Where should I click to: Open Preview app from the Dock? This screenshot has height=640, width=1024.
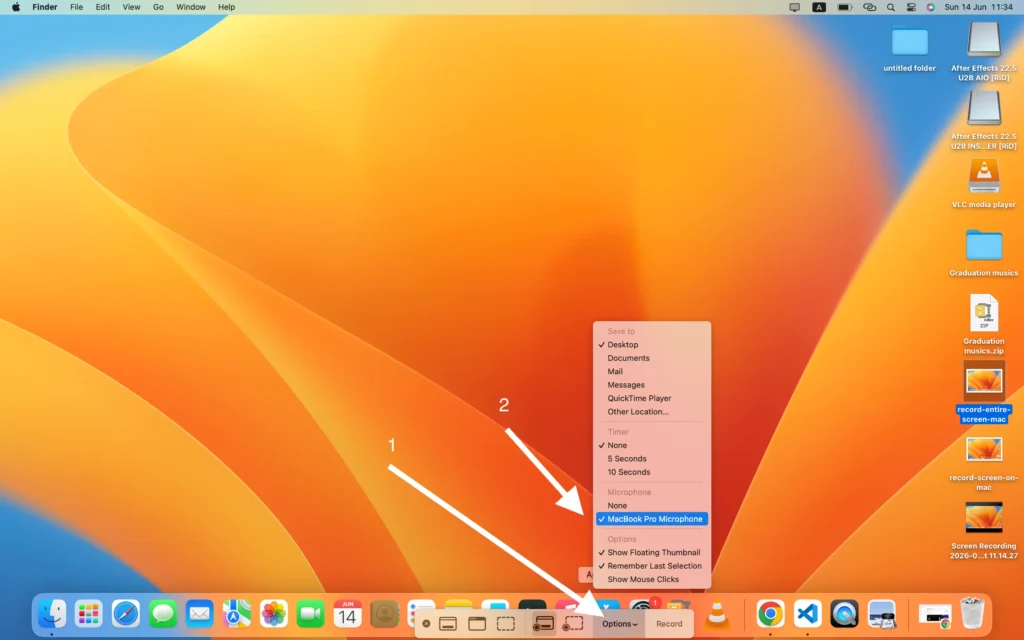click(x=882, y=614)
